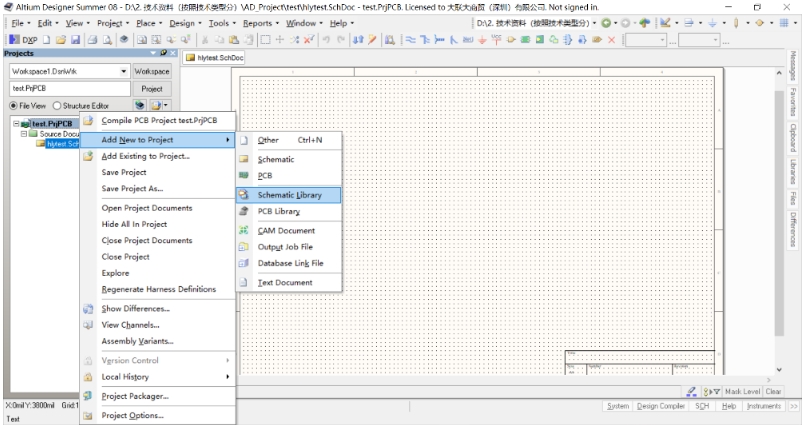Open Print Preview from the toolbar
This screenshot has width=804, height=425.
pyautogui.click(x=107, y=39)
